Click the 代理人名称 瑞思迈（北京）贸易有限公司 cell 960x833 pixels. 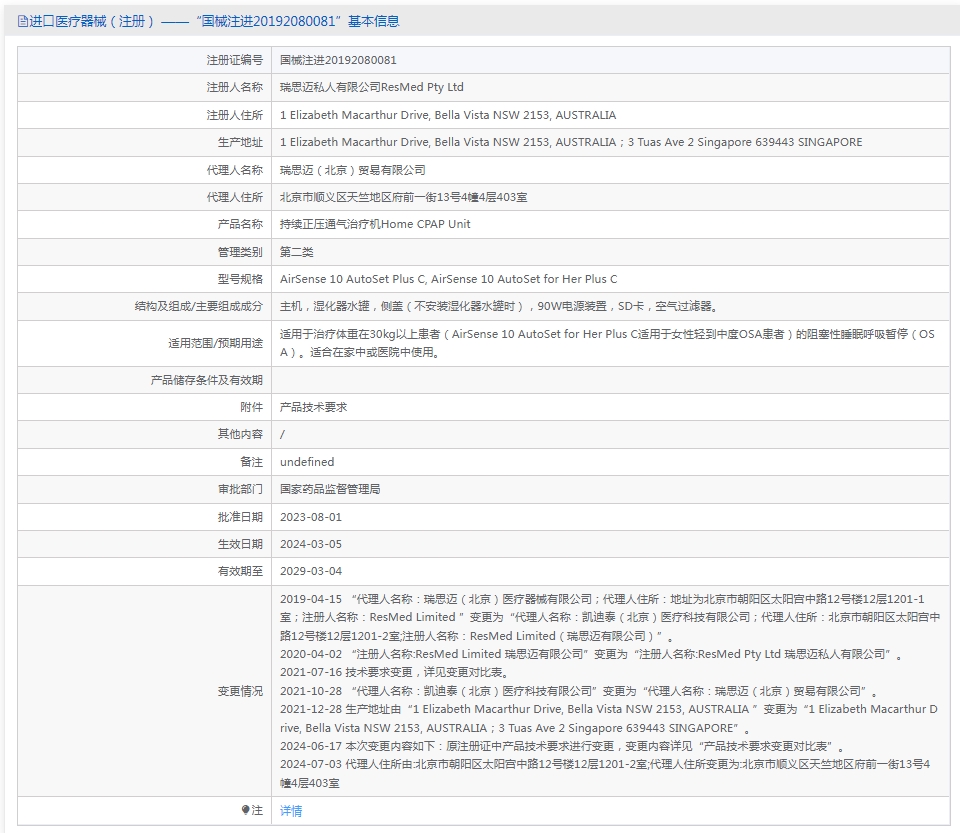(x=610, y=170)
